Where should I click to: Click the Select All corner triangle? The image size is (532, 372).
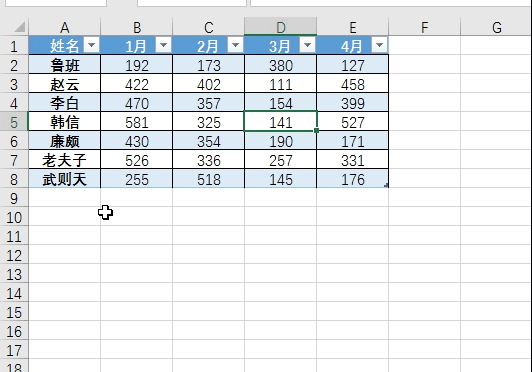coord(20,27)
